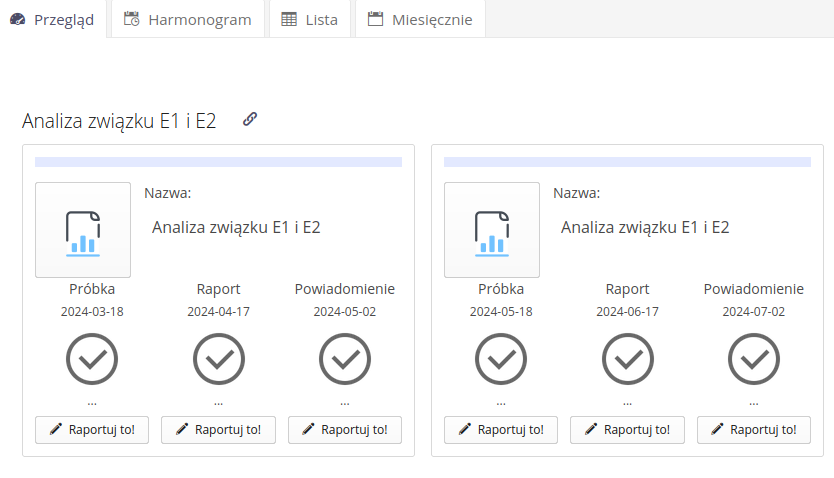Open the Przegląd tab
This screenshot has width=834, height=478.
coord(53,19)
